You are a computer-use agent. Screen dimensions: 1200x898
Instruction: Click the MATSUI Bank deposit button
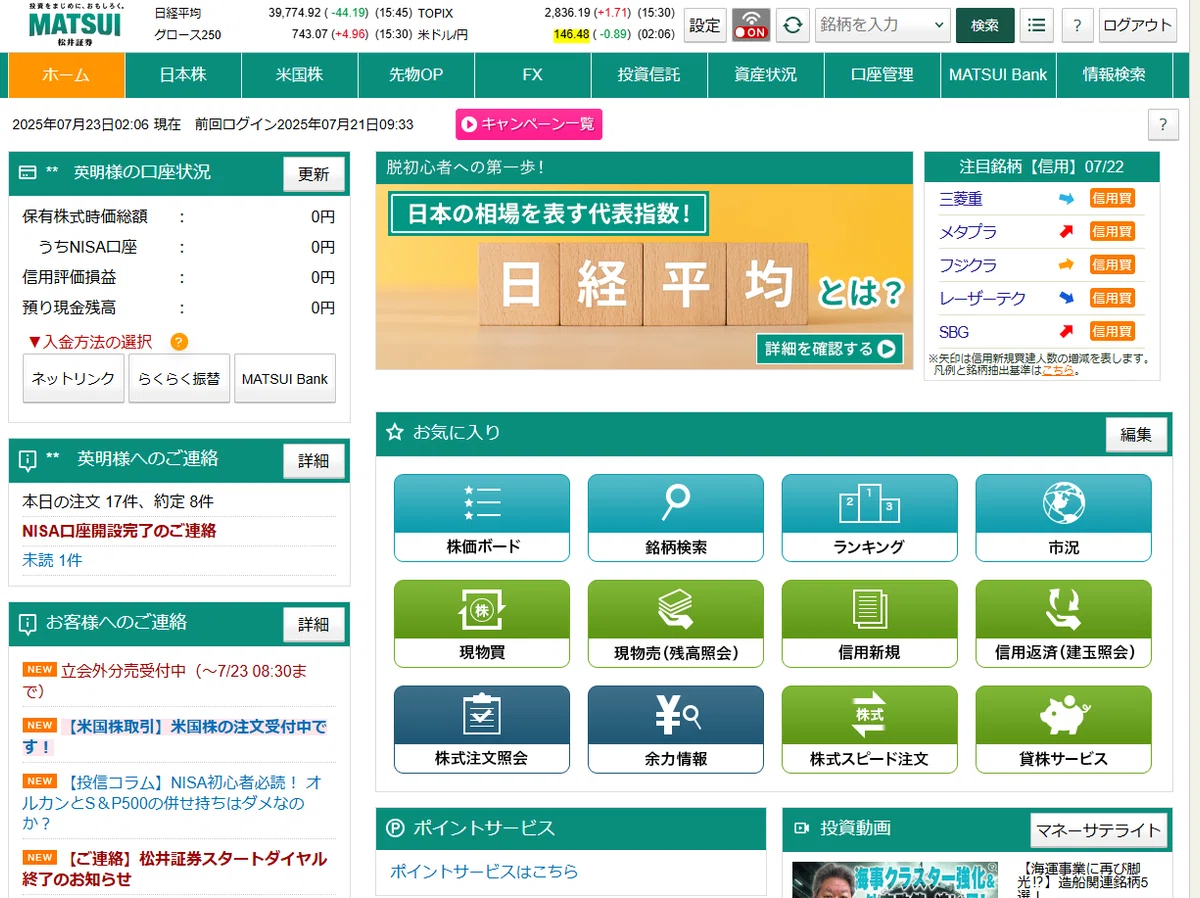tap(285, 379)
